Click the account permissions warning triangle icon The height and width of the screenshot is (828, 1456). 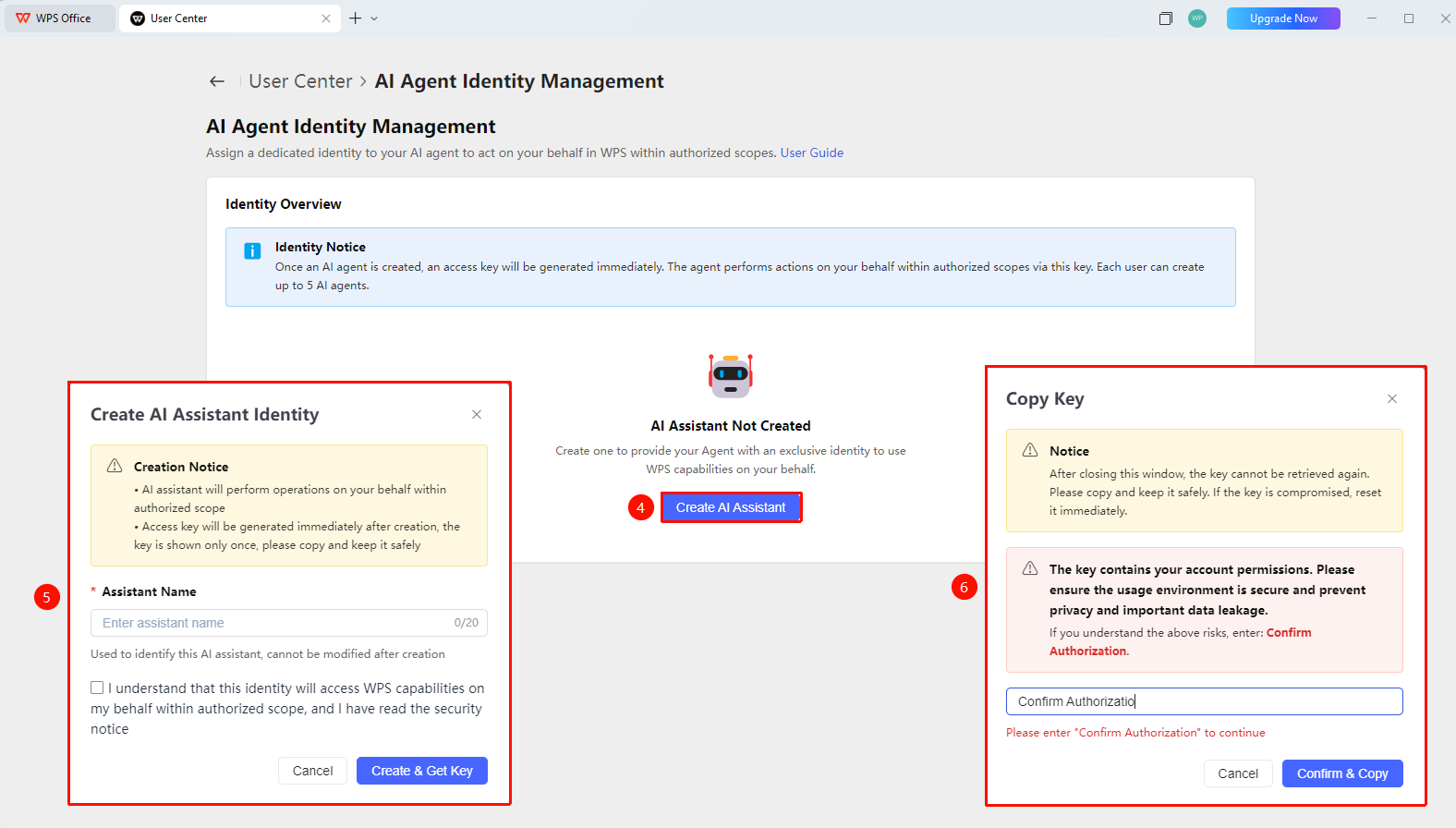(x=1030, y=568)
